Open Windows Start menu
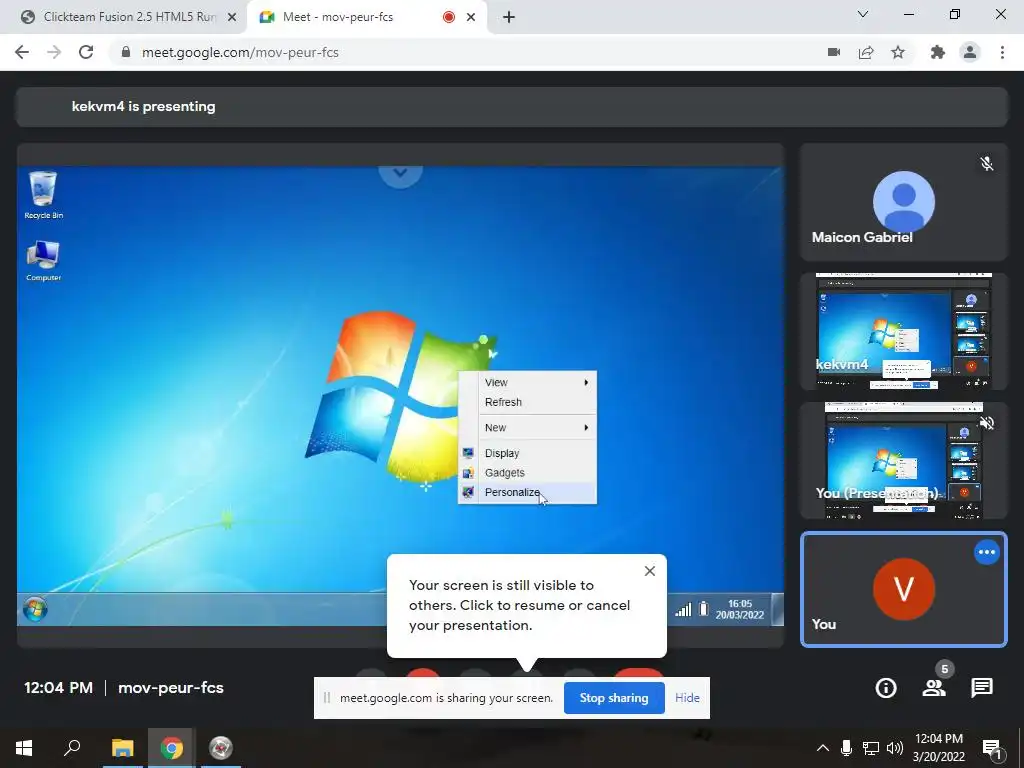Image resolution: width=1024 pixels, height=768 pixels. click(x=24, y=748)
